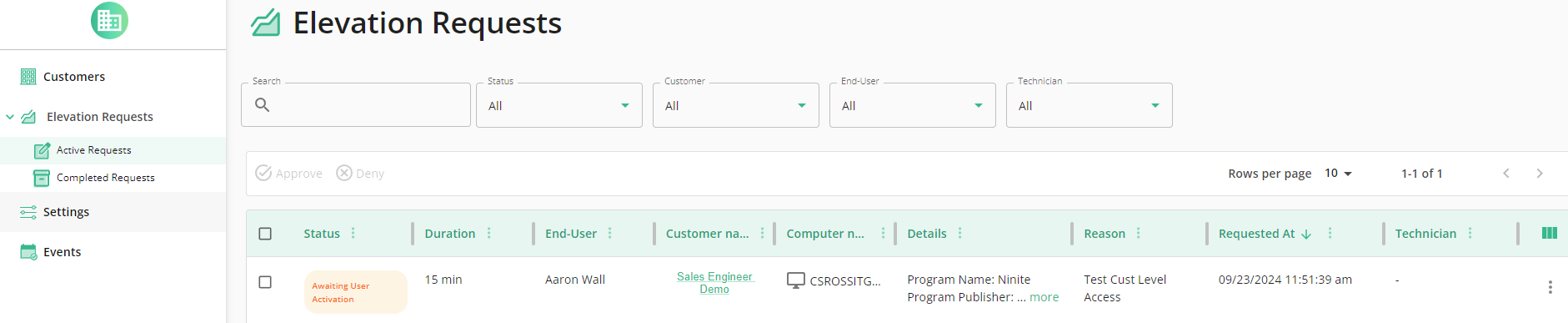Open the Technician filter dropdown
1568x323 pixels.
click(x=1090, y=105)
